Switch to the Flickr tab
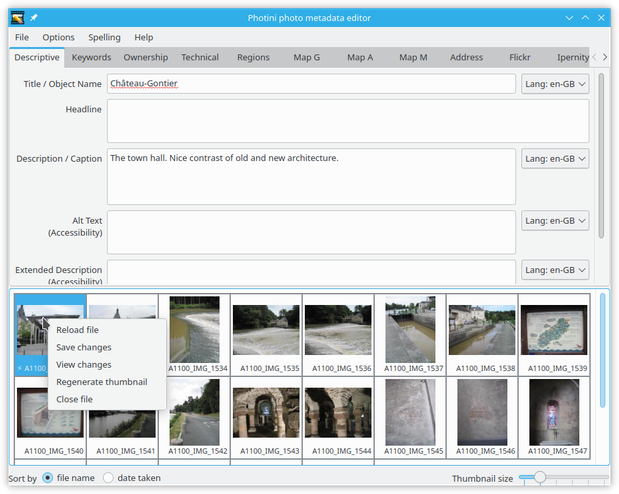The image size is (619, 494). tap(520, 57)
